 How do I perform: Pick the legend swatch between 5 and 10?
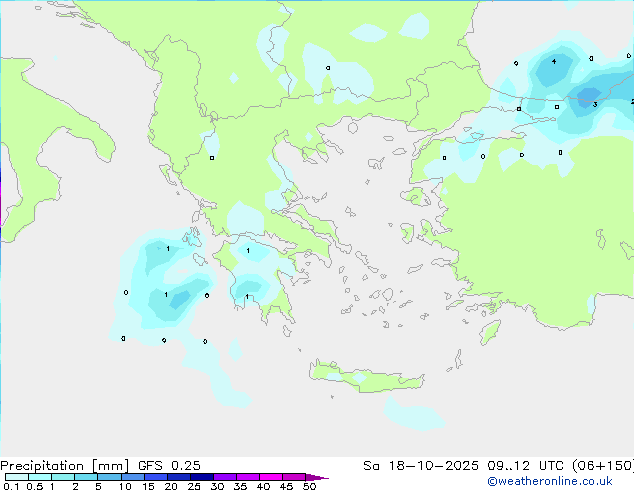point(109,477)
